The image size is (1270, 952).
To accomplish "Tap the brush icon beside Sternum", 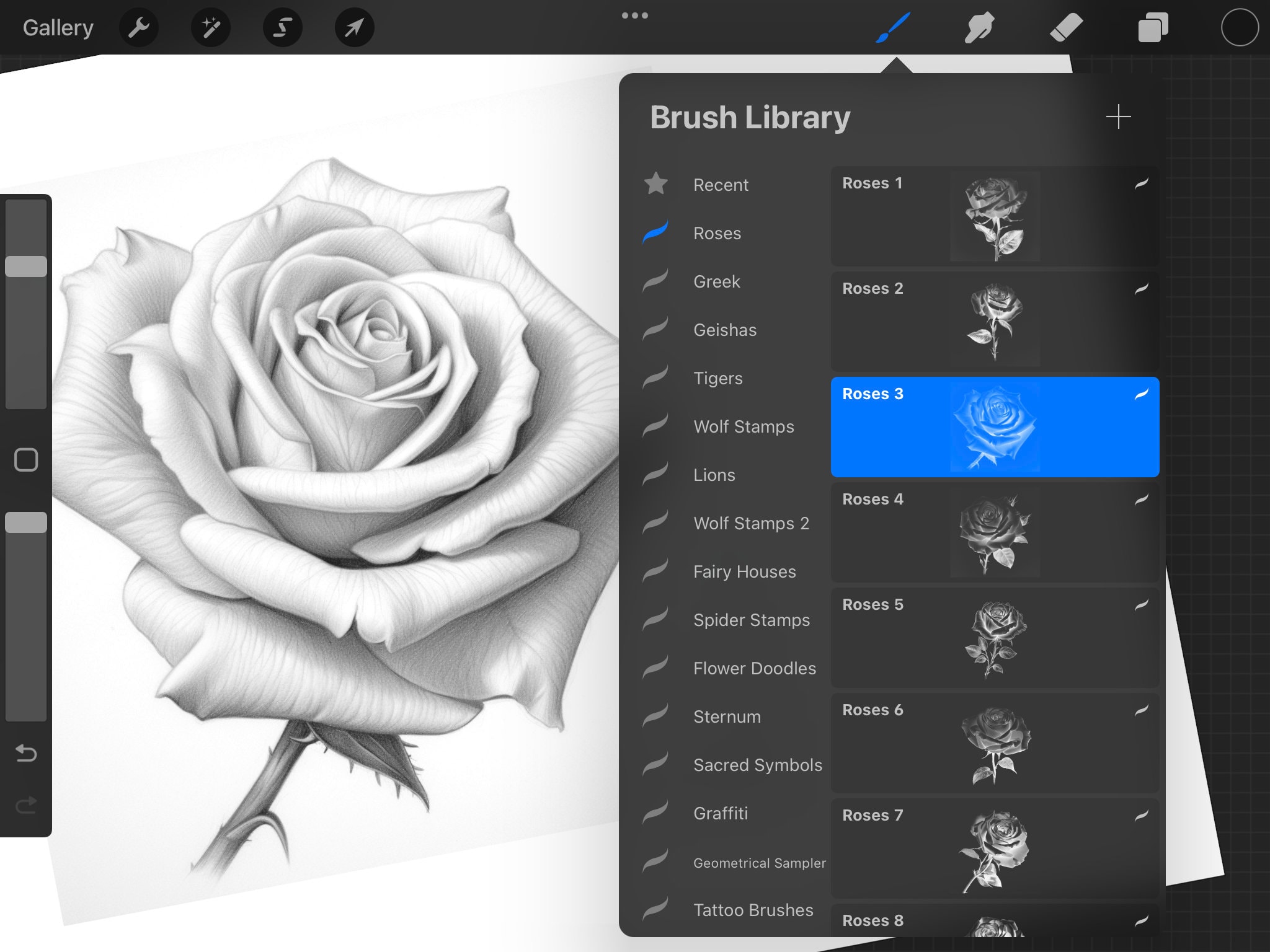I will tap(655, 715).
